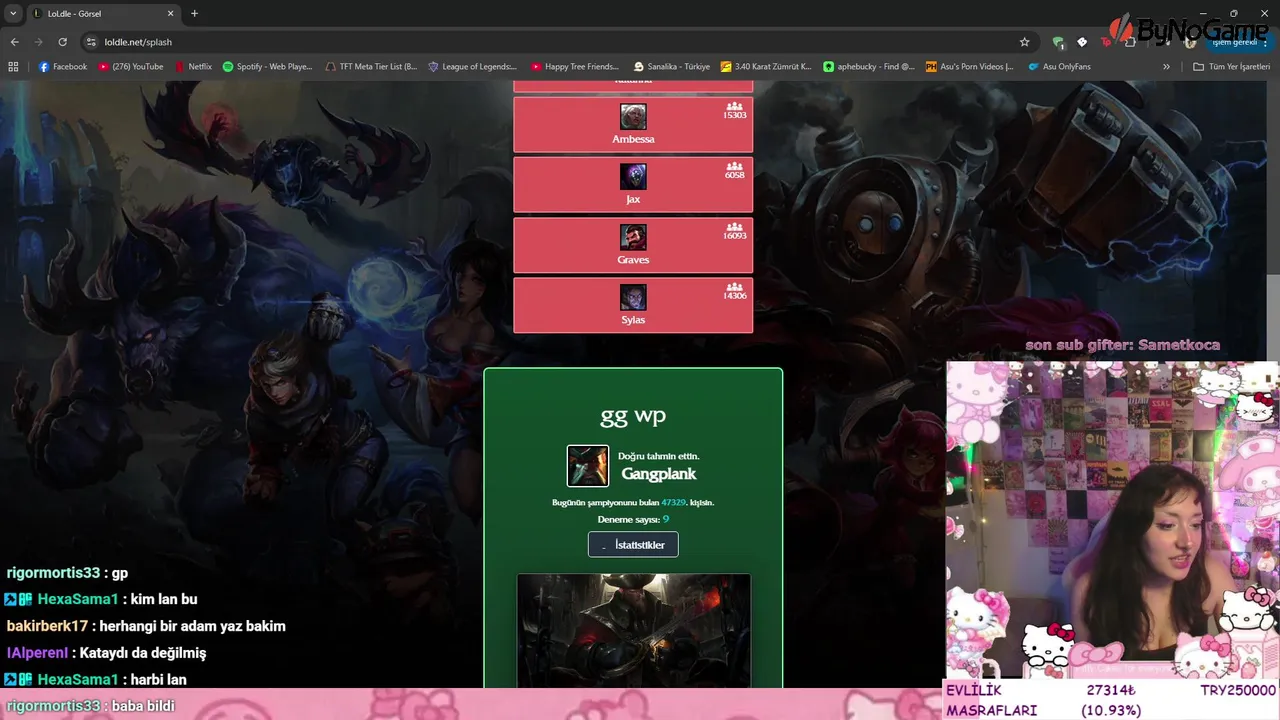Screen dimensions: 1280x720
Task: Click the Gangplank portrait in the result card
Action: pos(588,466)
